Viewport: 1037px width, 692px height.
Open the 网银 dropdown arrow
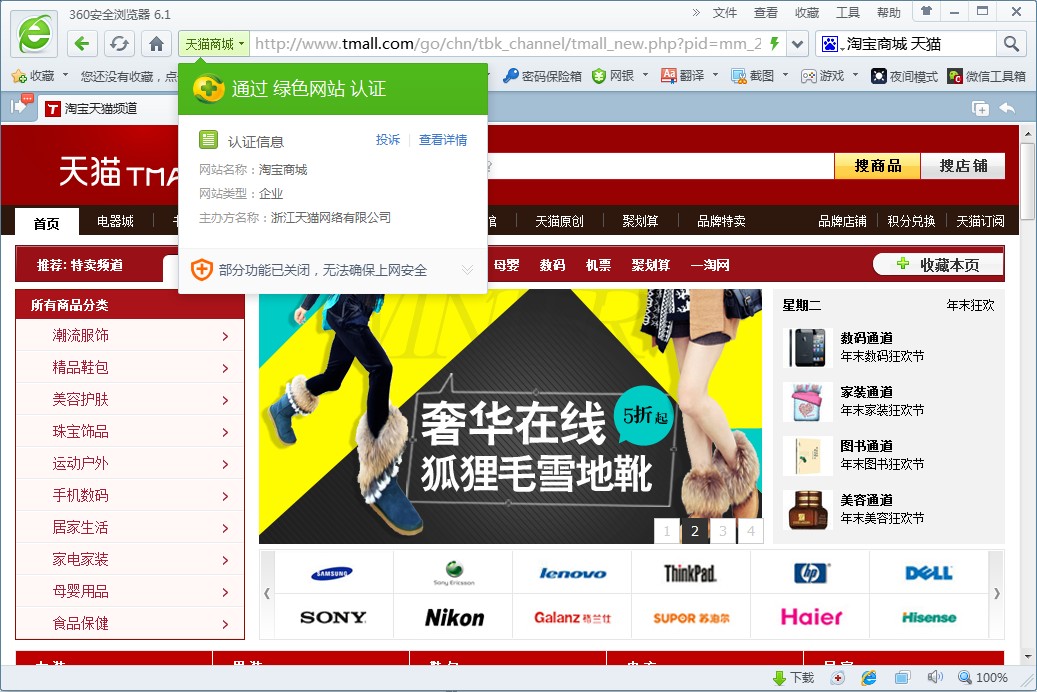(645, 75)
